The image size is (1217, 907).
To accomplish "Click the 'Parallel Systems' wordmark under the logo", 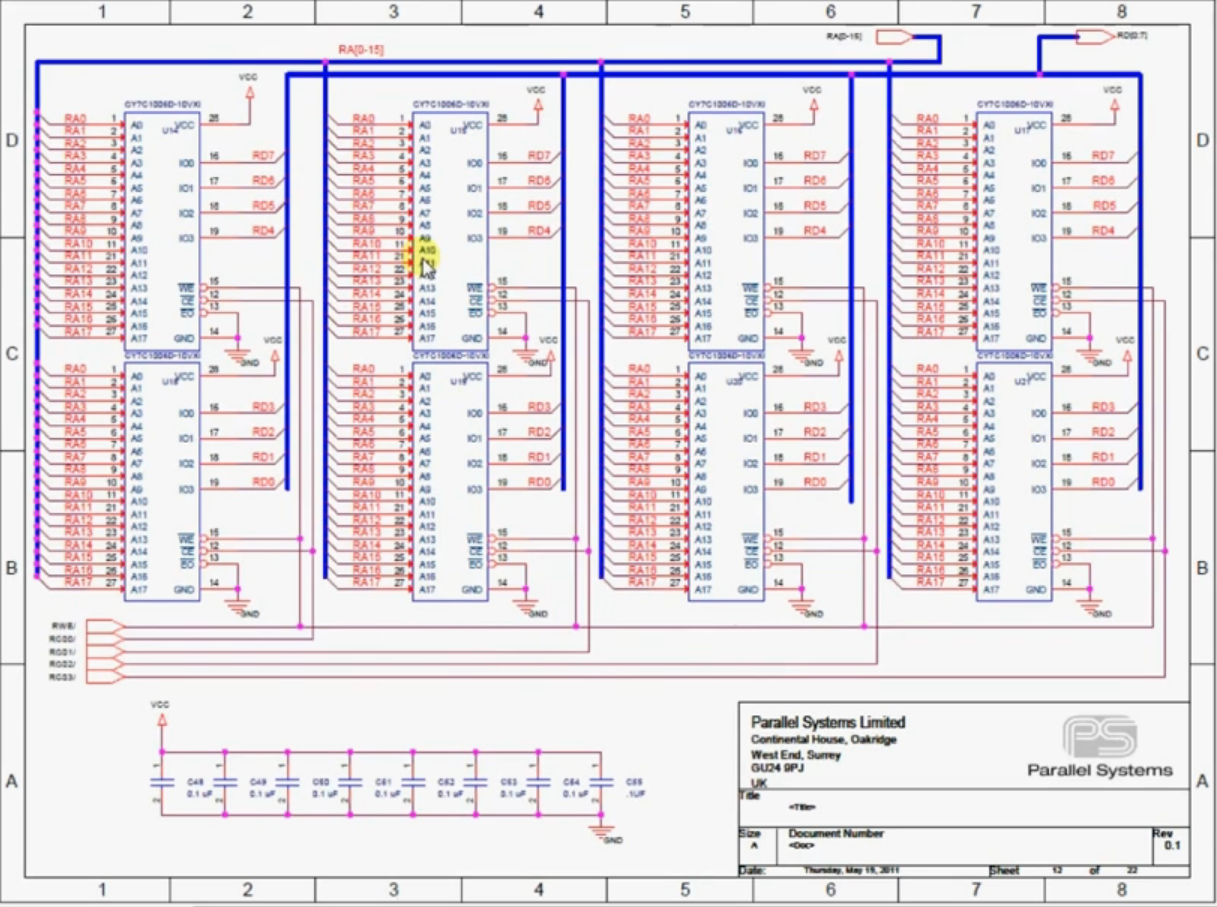I will [1100, 770].
